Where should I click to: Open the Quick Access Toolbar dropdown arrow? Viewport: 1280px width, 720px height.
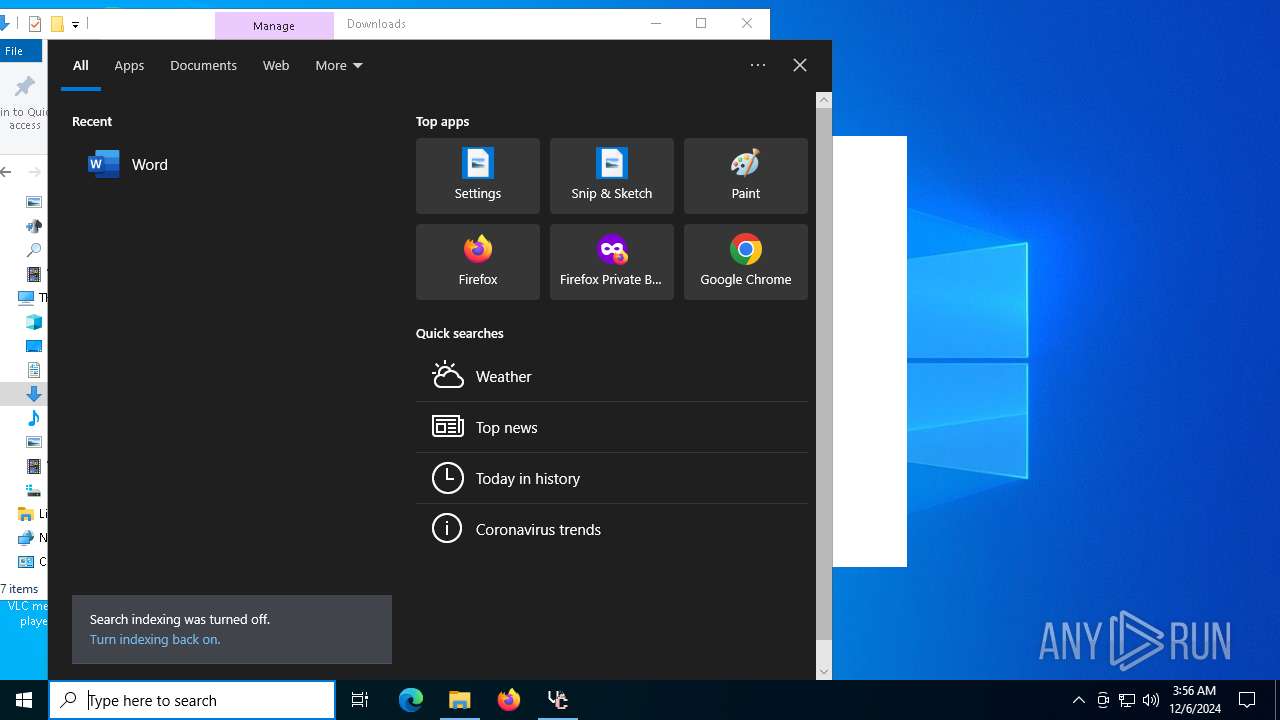pyautogui.click(x=75, y=24)
